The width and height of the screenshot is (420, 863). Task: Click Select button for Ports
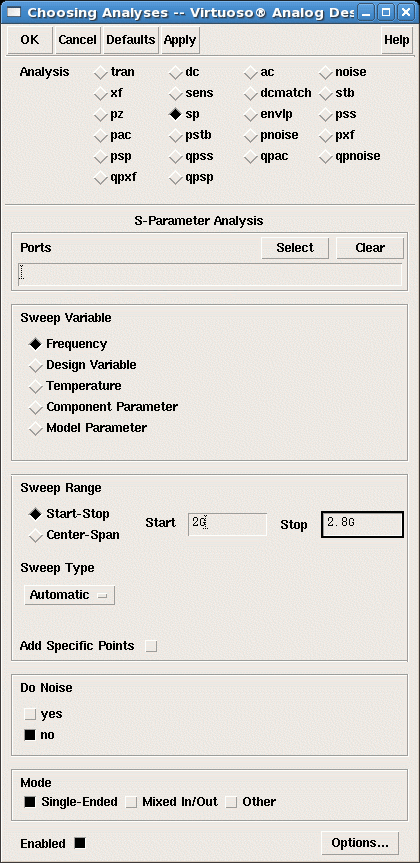click(295, 248)
